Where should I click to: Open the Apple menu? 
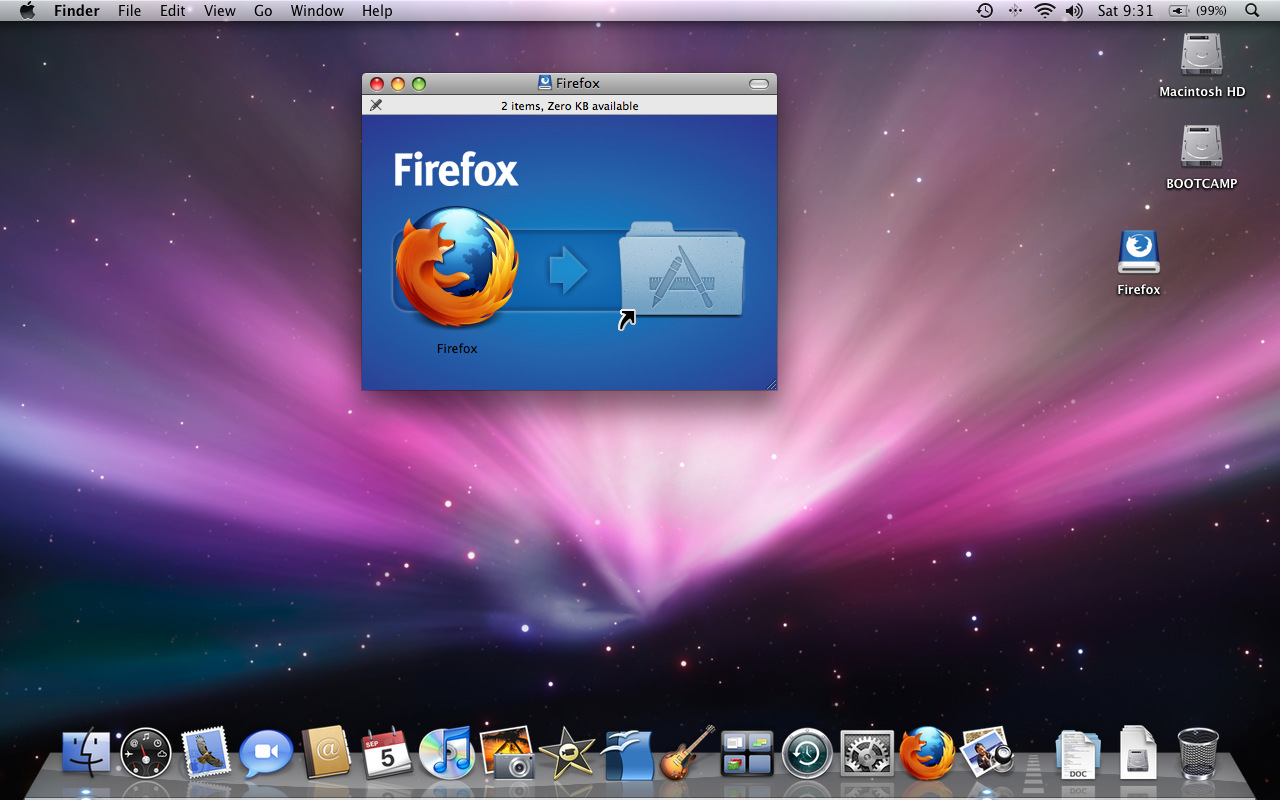tap(27, 11)
